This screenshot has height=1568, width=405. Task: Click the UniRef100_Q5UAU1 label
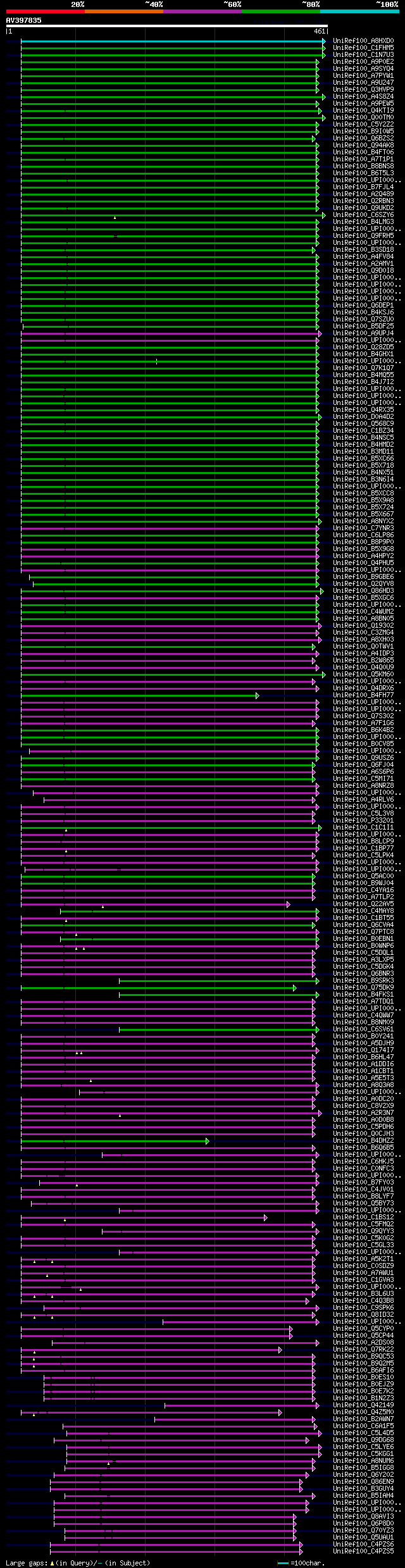[x=363, y=1538]
